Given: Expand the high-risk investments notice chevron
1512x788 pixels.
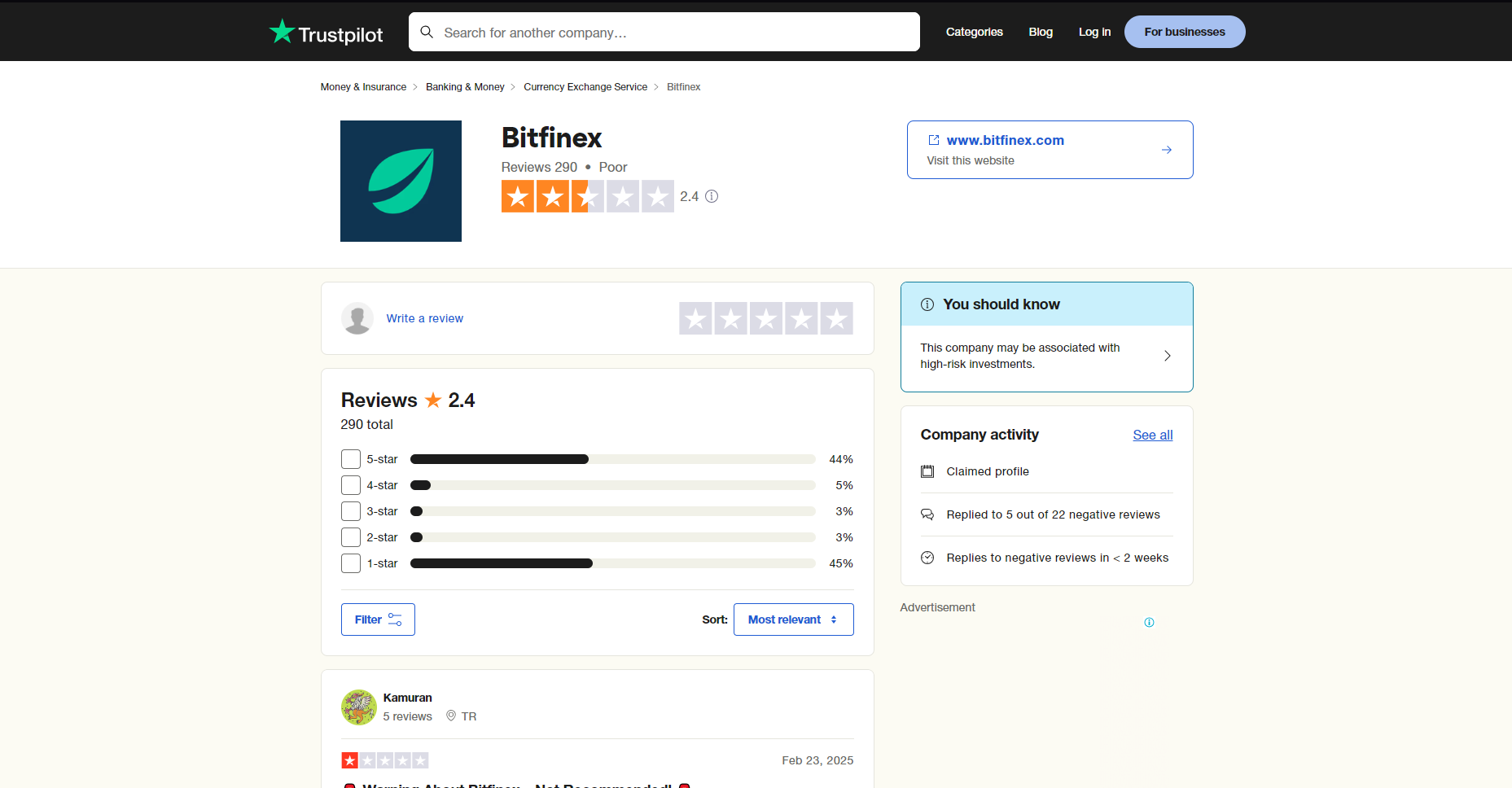Looking at the screenshot, I should coord(1168,356).
